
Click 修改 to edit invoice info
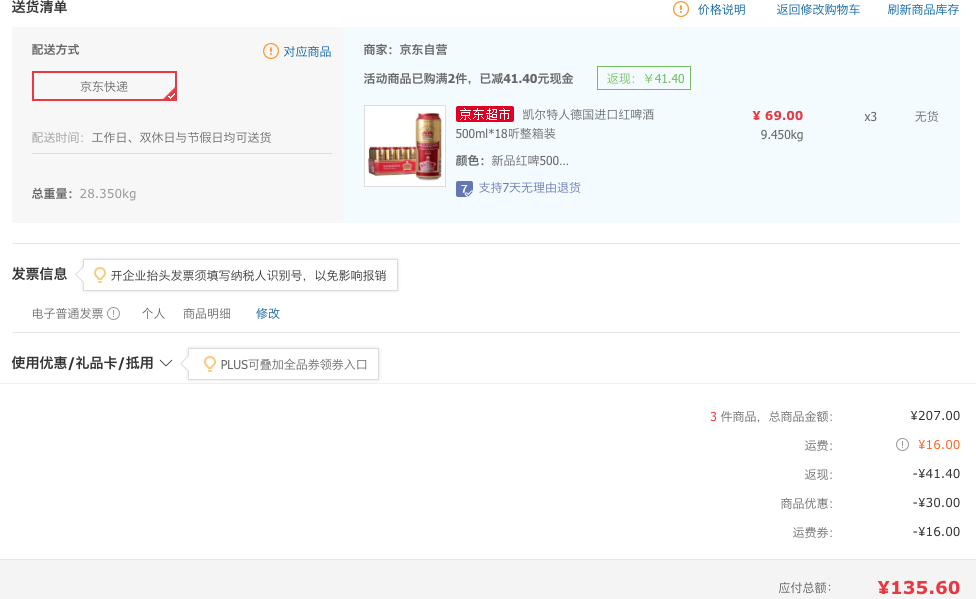click(x=268, y=313)
